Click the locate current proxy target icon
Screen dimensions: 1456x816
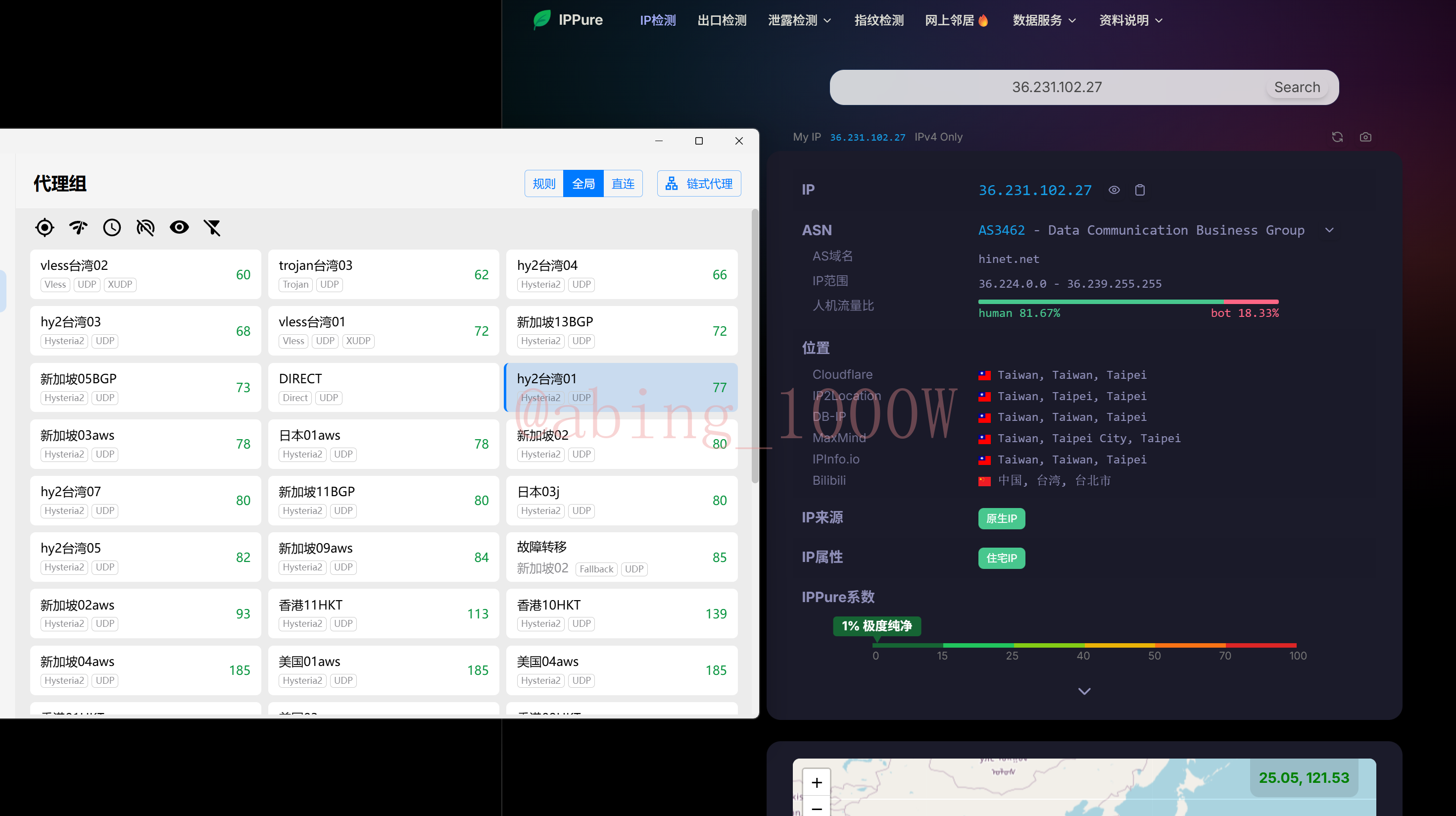[x=44, y=227]
